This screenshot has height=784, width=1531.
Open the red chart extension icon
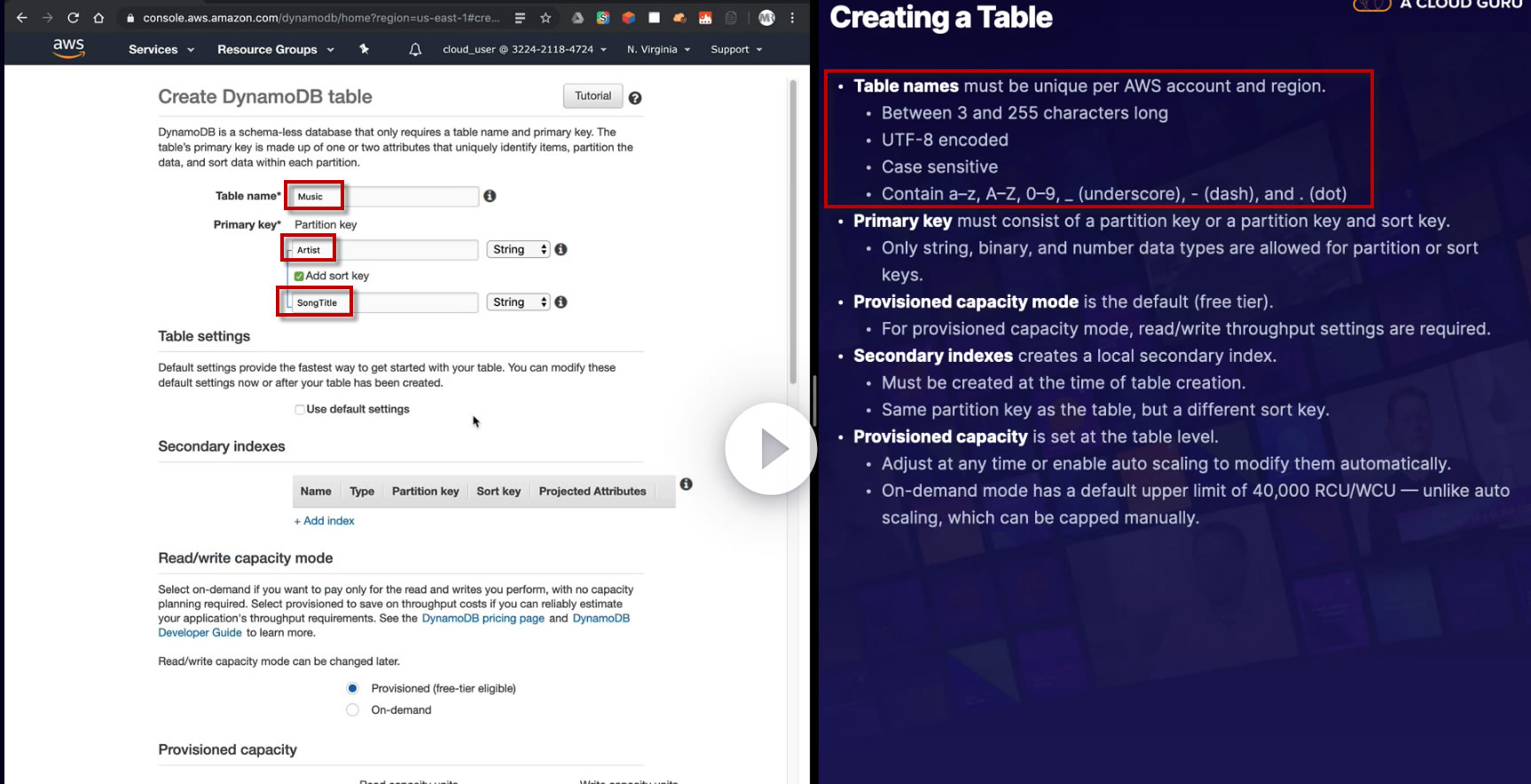pos(705,18)
